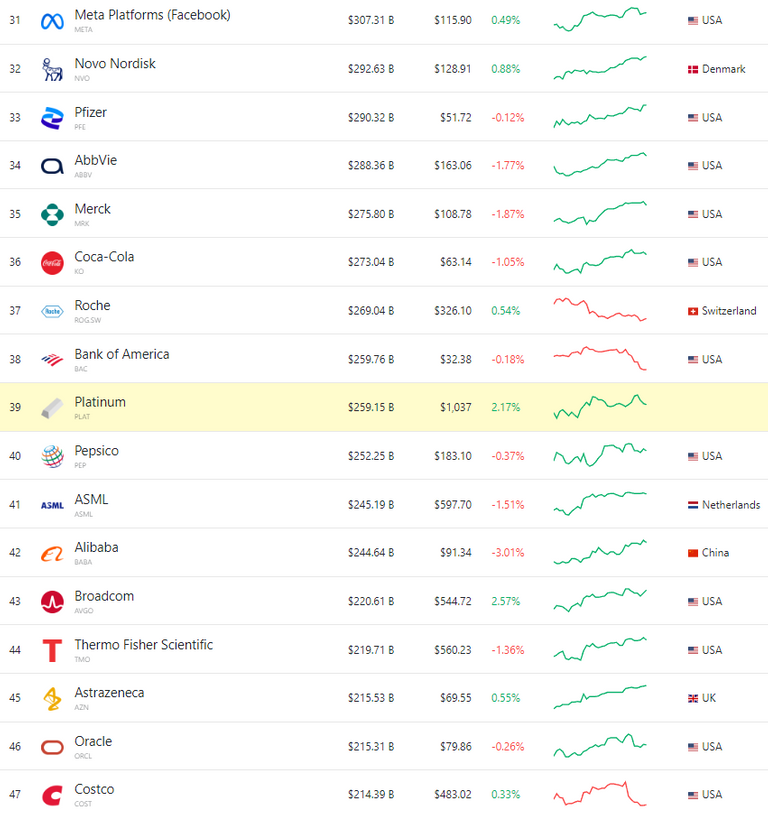Click the $597.70 ASML price

pyautogui.click(x=453, y=505)
